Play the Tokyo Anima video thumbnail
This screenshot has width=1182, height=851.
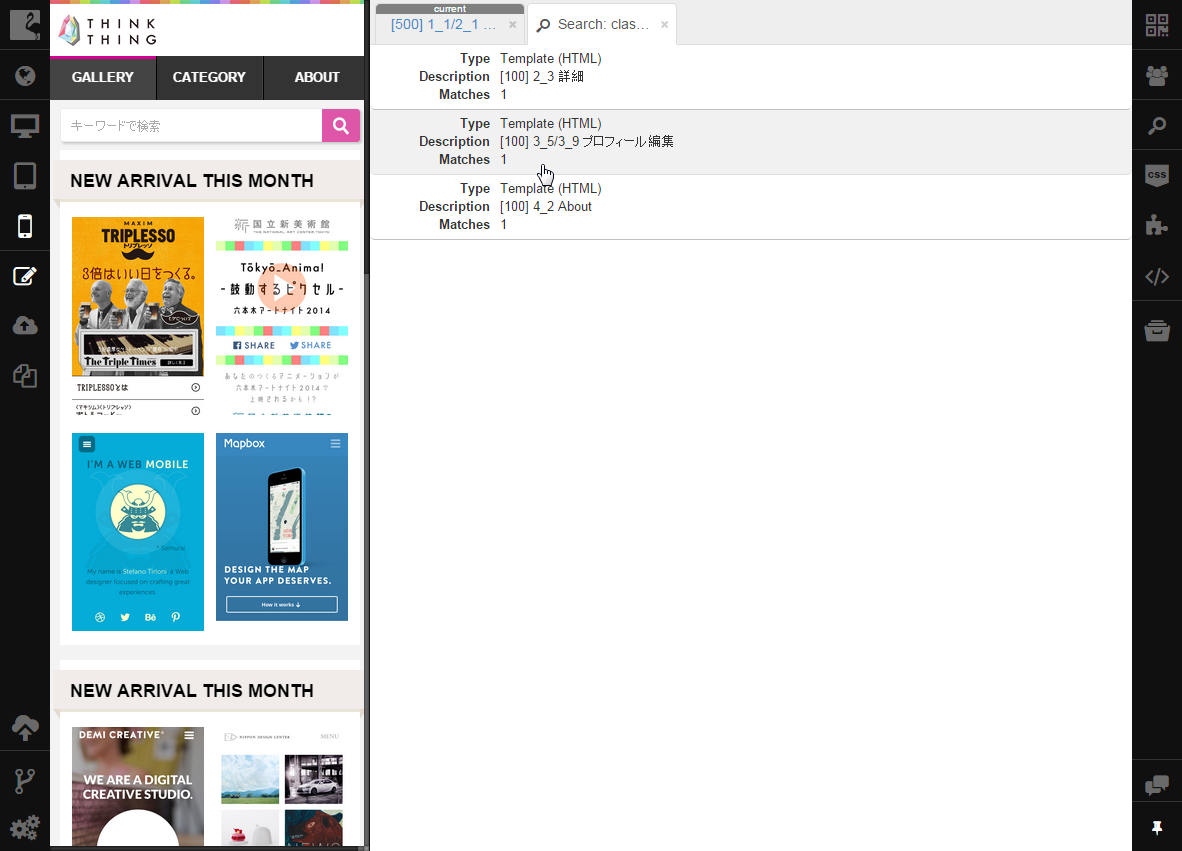pyautogui.click(x=282, y=288)
